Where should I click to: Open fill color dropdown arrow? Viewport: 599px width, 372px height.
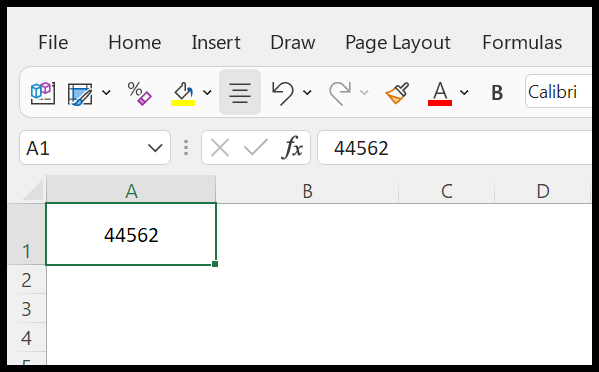pyautogui.click(x=207, y=92)
